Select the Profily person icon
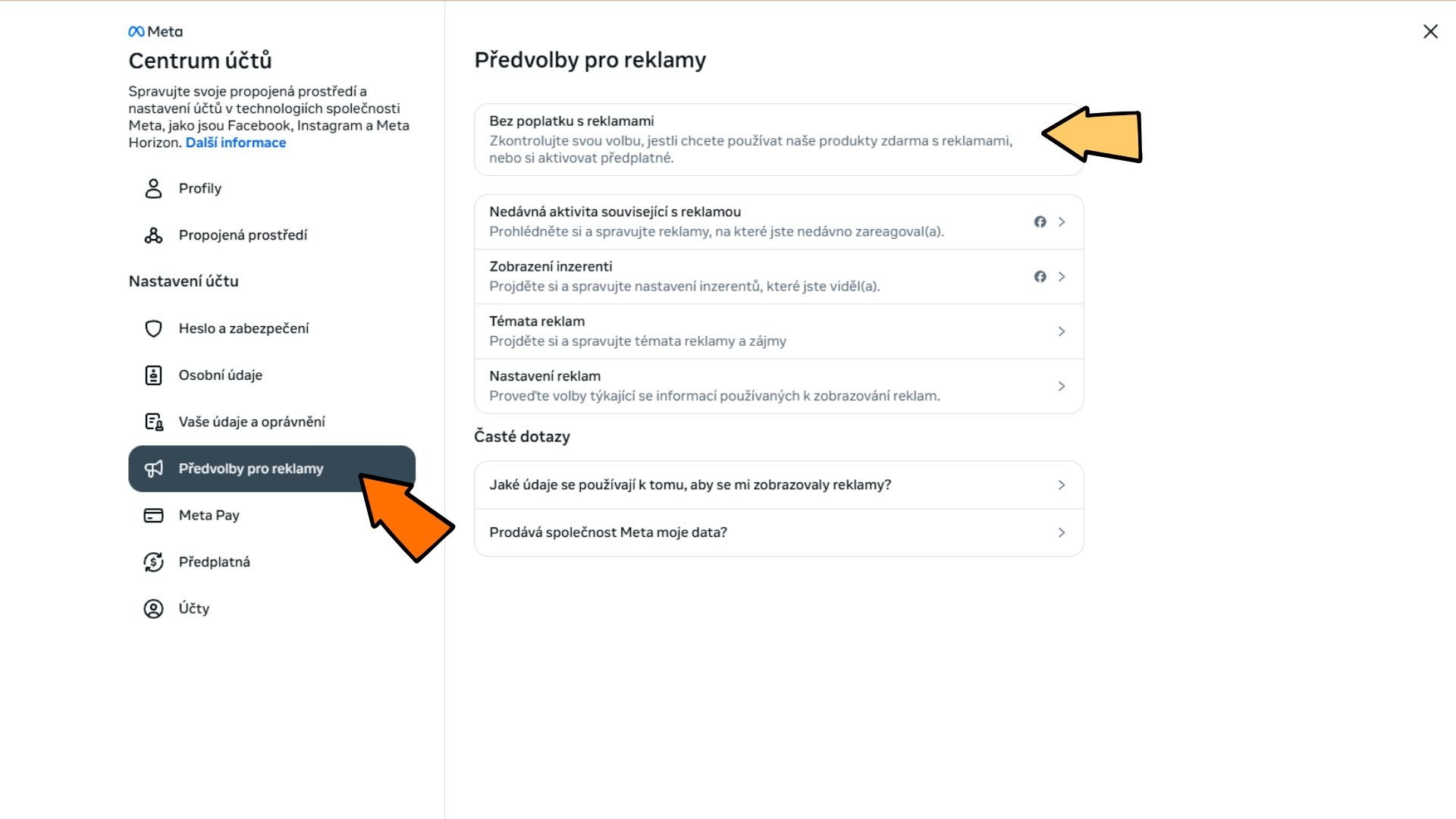This screenshot has width=1456, height=819. (x=154, y=188)
